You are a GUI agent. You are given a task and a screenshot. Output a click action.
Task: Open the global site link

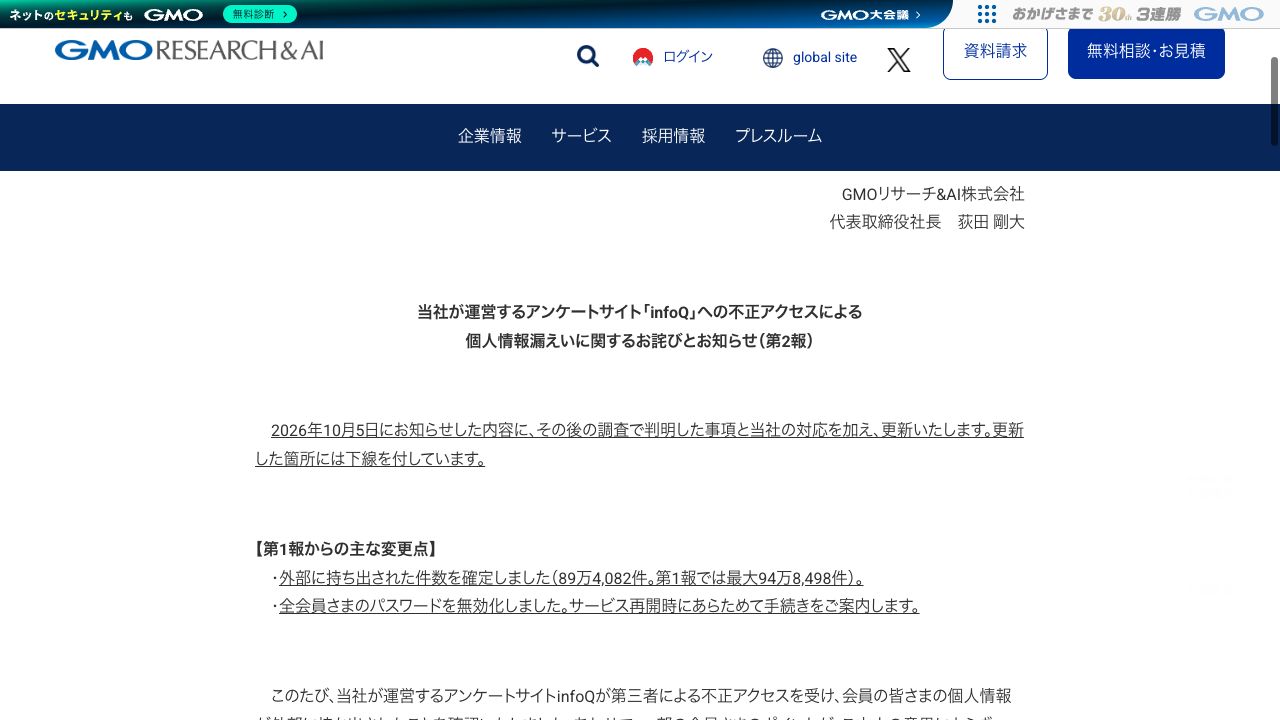coord(825,57)
